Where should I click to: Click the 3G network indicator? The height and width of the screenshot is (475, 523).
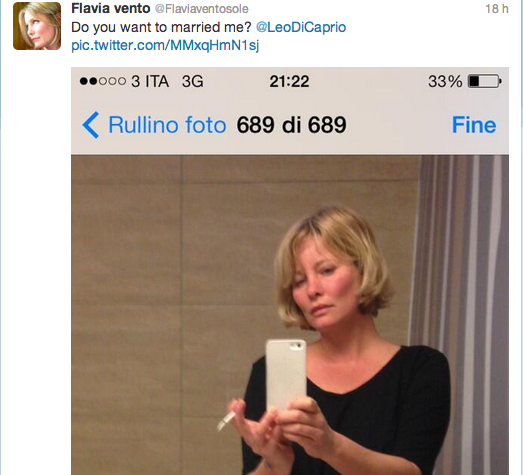click(x=192, y=81)
